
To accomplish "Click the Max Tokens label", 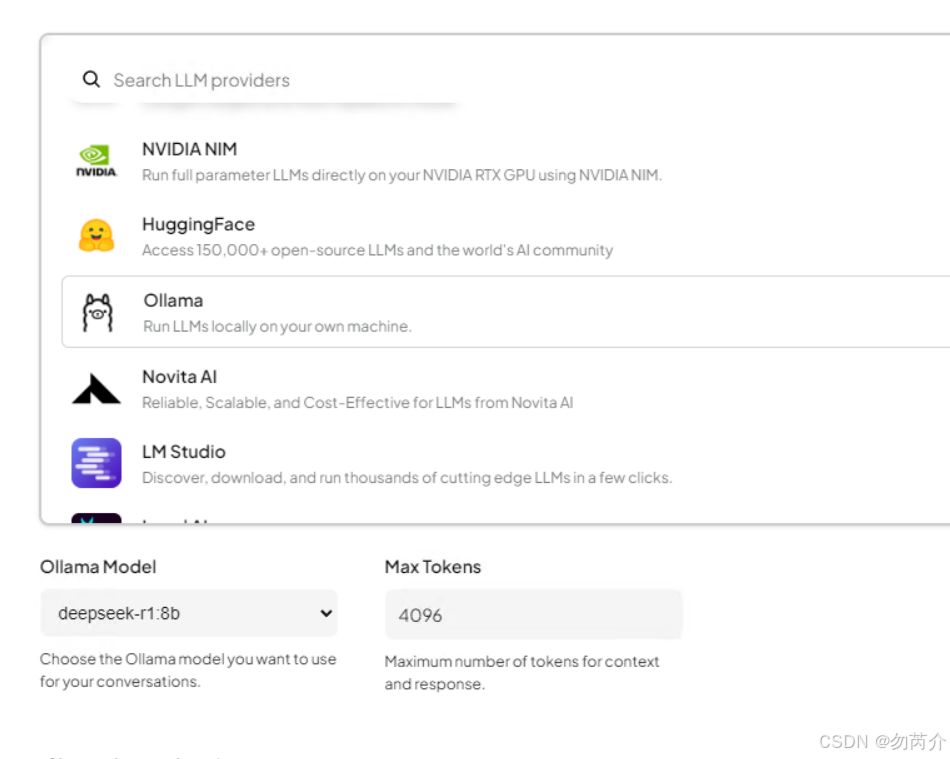I will coord(433,567).
